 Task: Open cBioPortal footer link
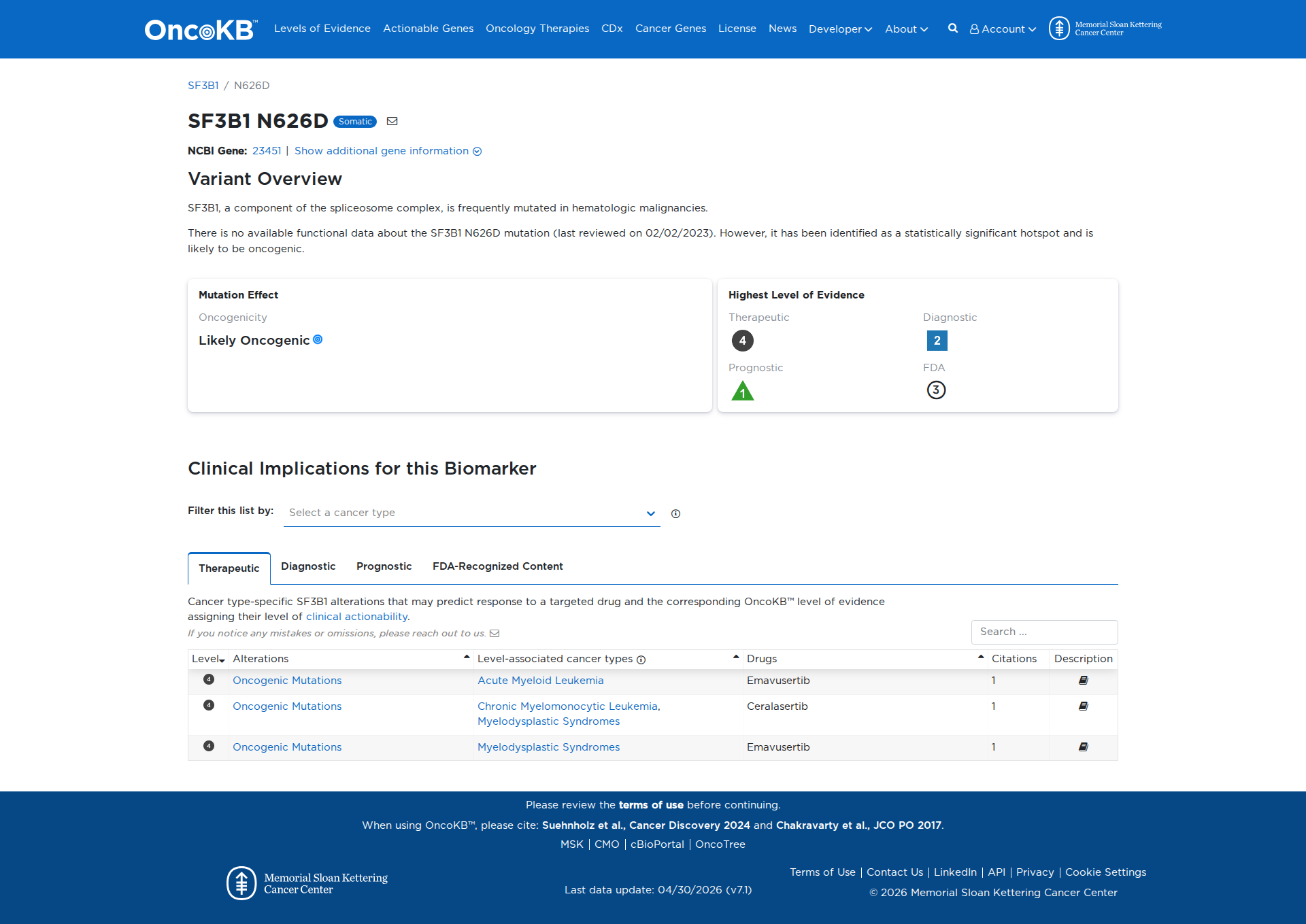click(x=657, y=844)
